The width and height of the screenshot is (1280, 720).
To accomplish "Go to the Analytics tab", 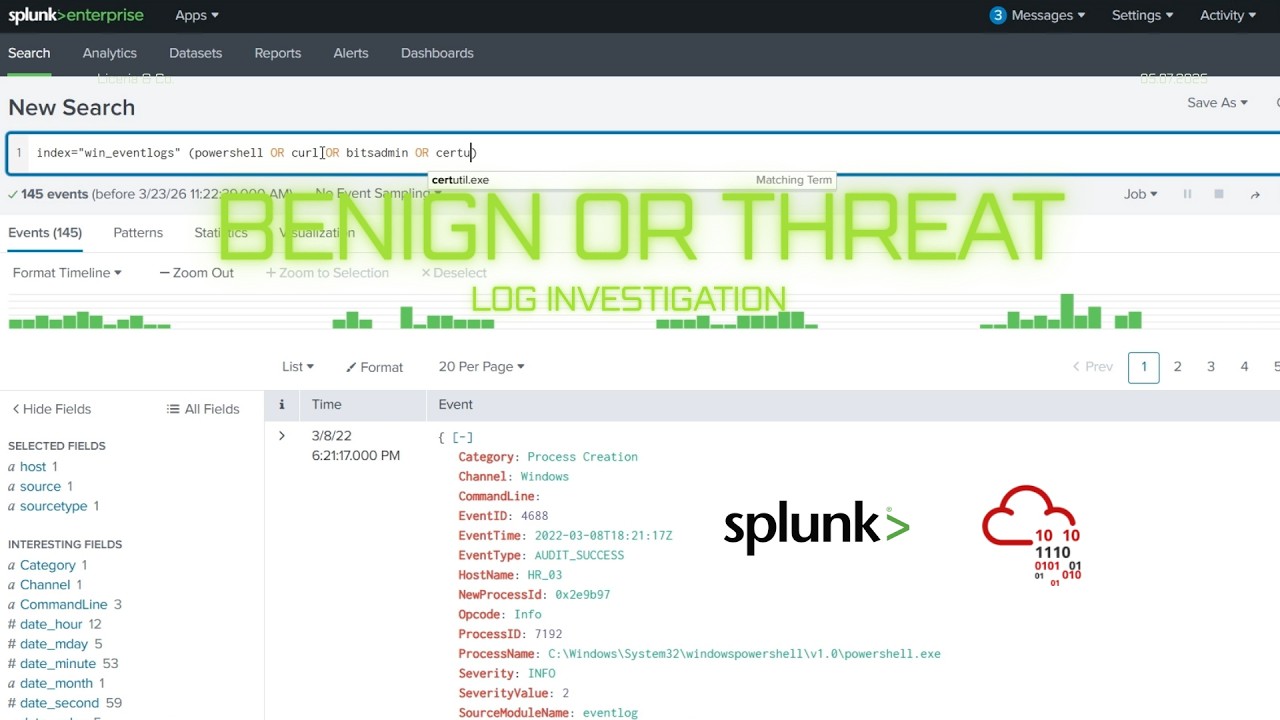I will [110, 53].
